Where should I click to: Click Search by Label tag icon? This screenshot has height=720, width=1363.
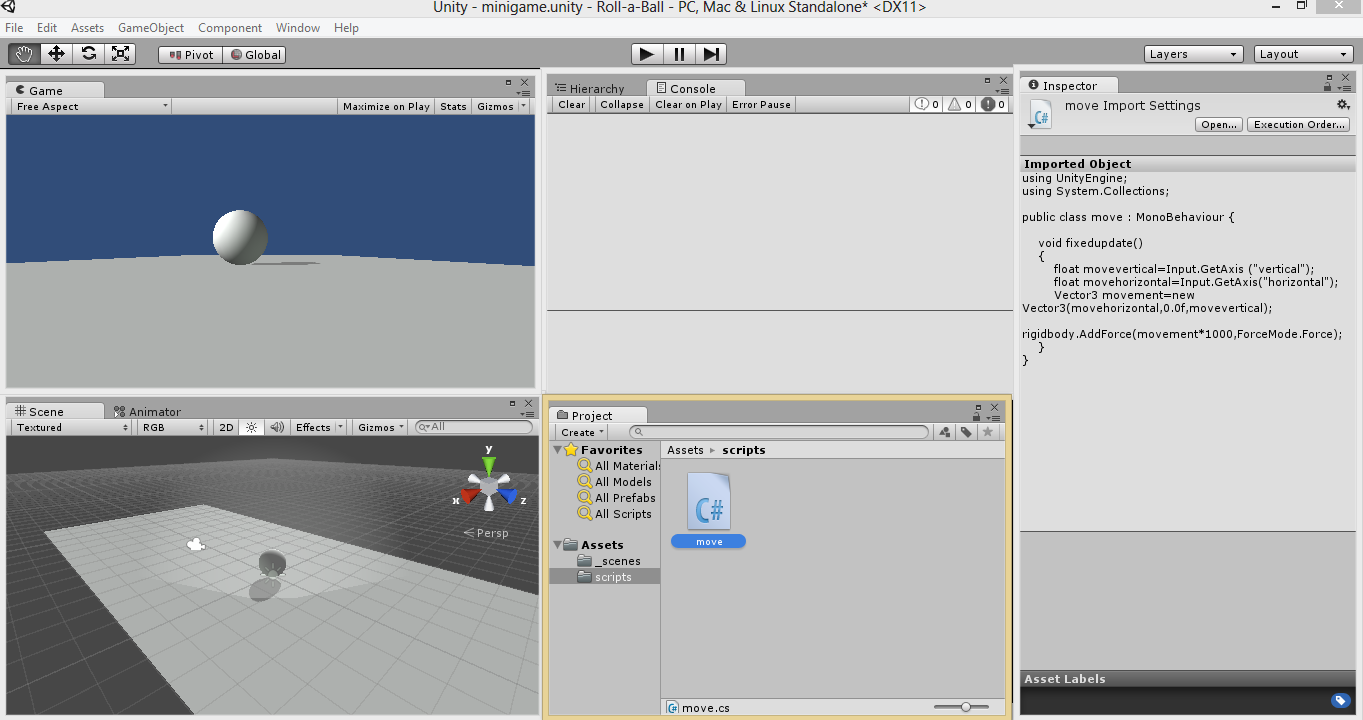966,432
